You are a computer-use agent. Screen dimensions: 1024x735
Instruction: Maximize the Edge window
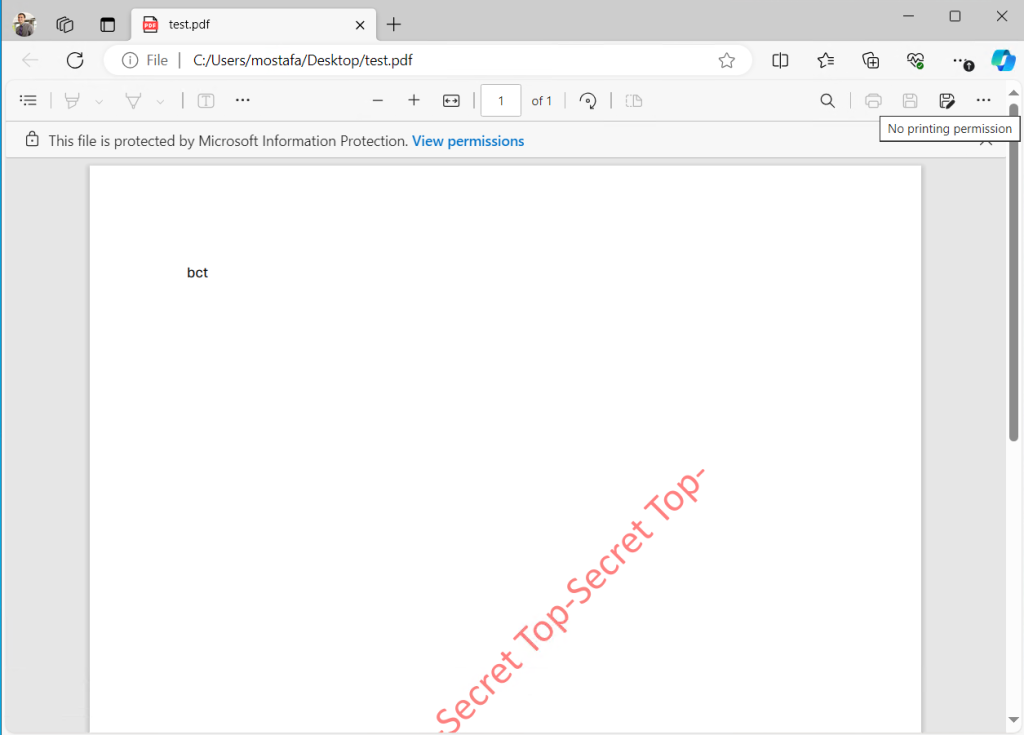point(955,16)
